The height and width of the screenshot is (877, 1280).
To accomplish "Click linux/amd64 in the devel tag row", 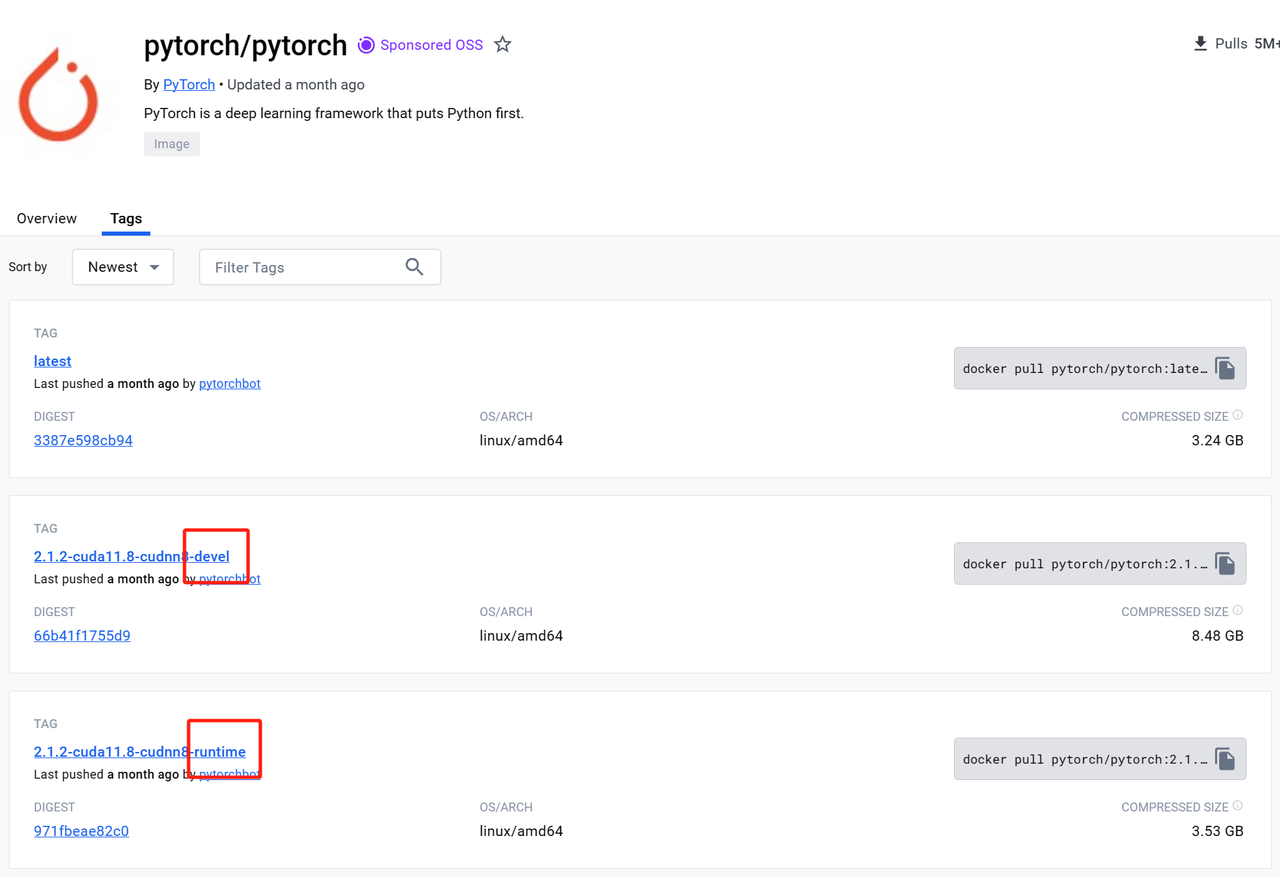I will pyautogui.click(x=521, y=636).
